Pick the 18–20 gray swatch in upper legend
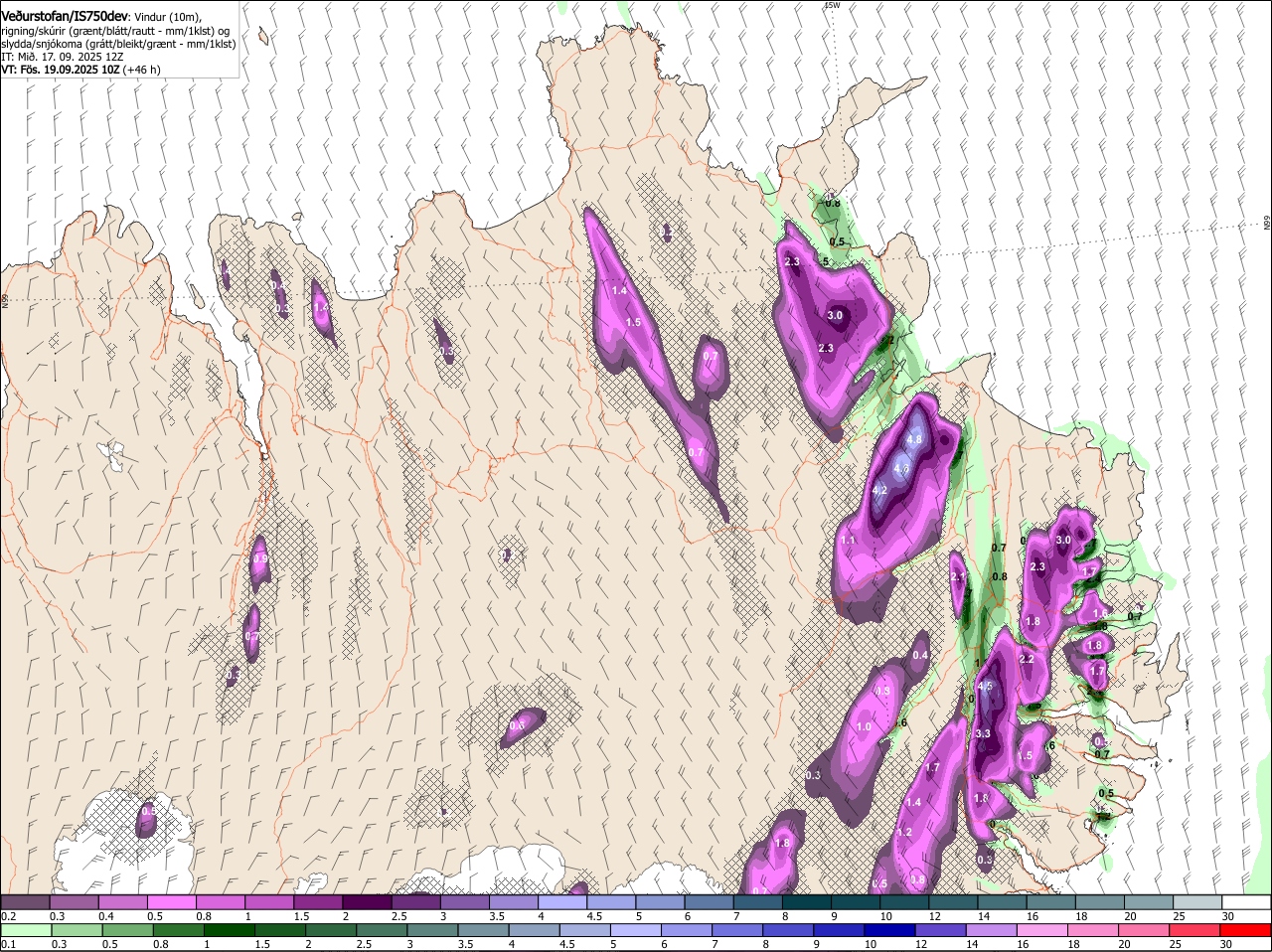Screen dimensions: 1272x952 (1099, 902)
